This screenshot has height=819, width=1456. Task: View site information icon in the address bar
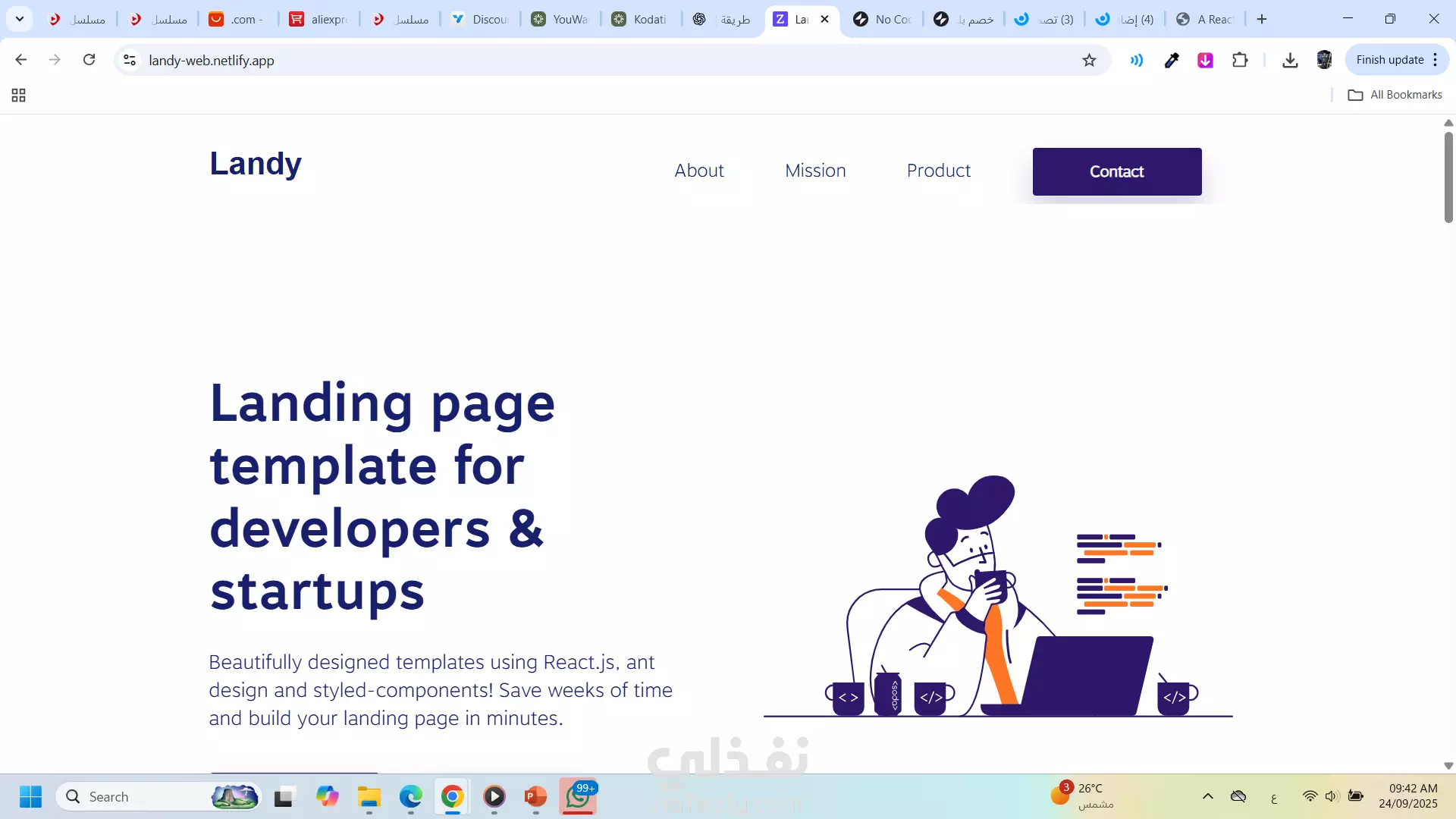pyautogui.click(x=130, y=60)
